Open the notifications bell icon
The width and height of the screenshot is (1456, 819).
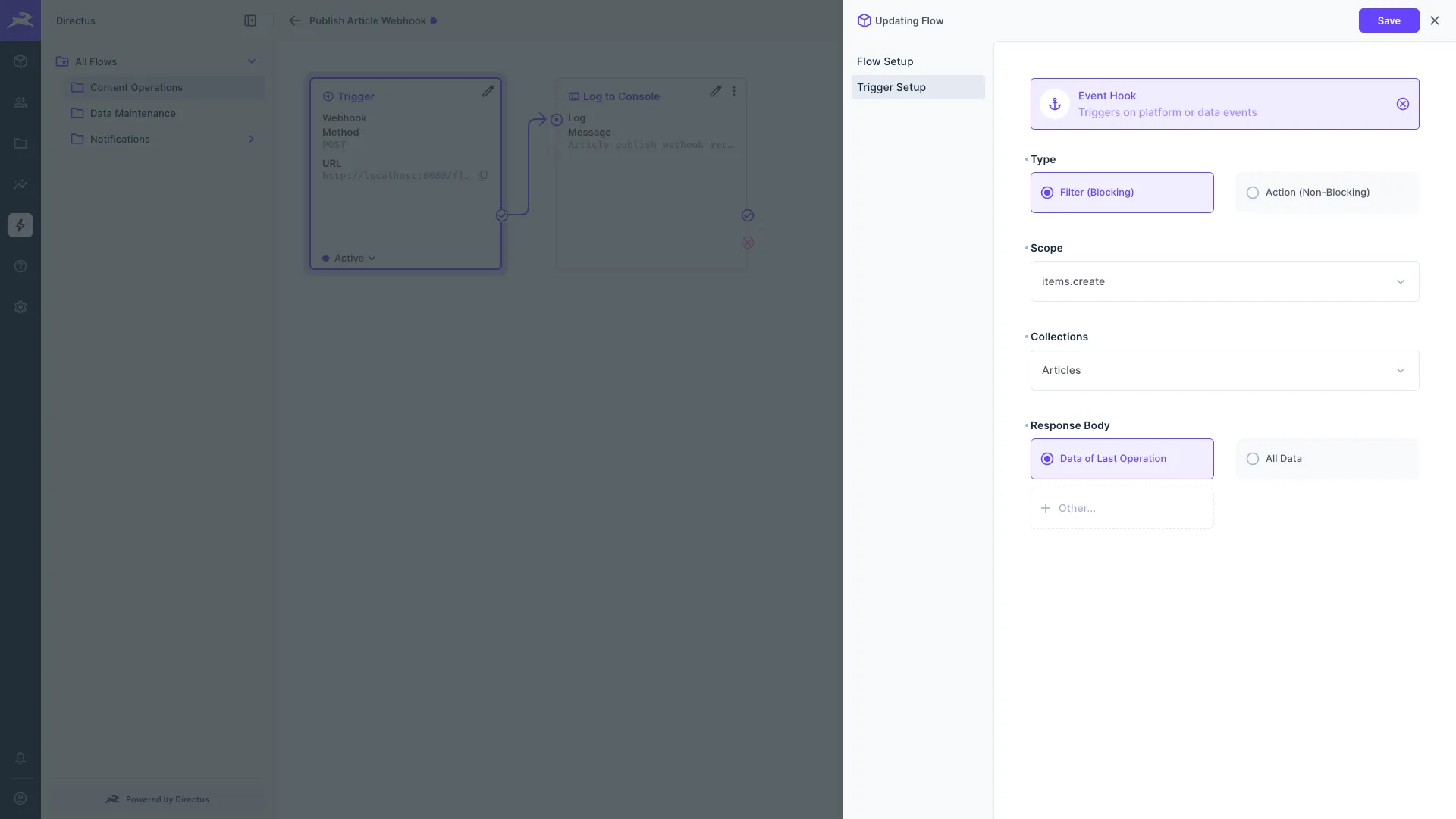click(x=20, y=758)
